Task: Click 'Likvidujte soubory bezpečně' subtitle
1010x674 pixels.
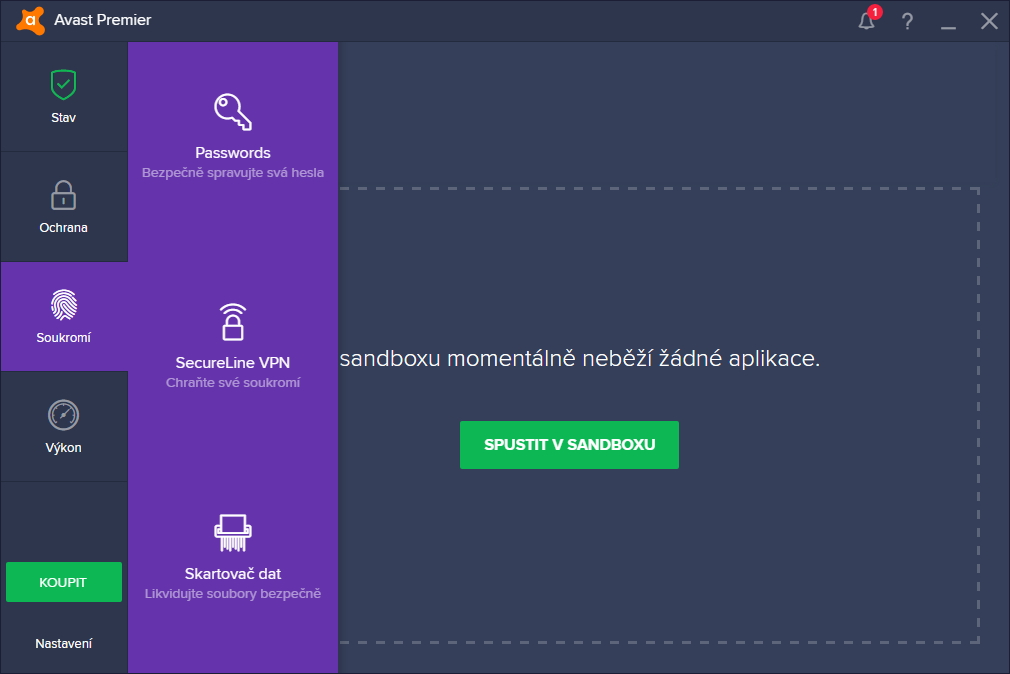Action: click(233, 593)
